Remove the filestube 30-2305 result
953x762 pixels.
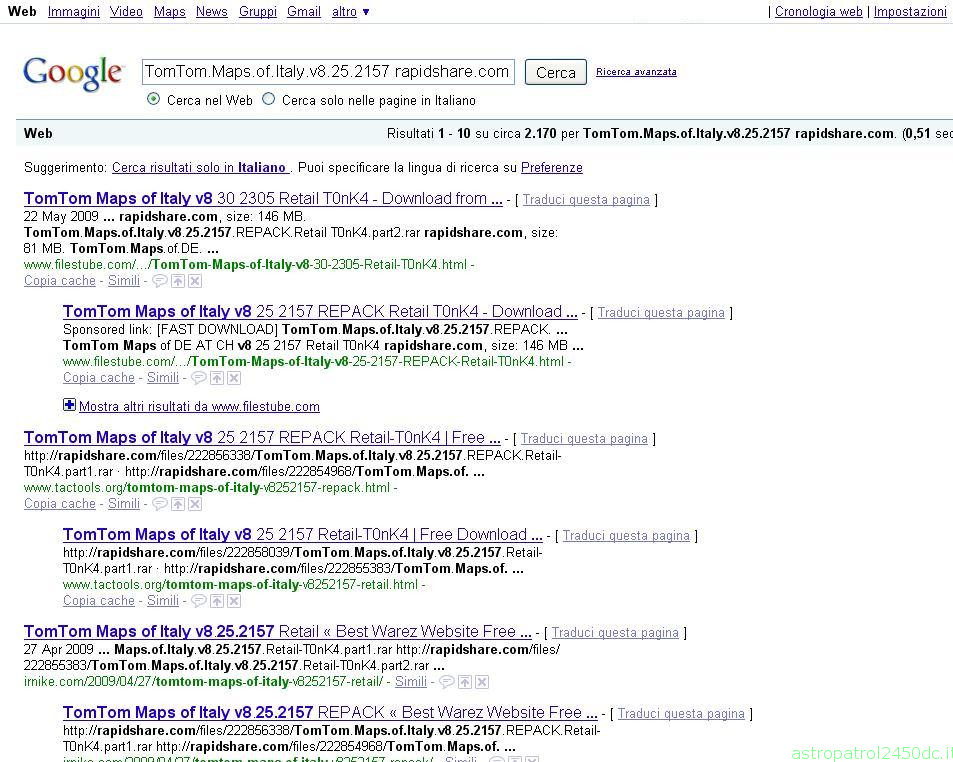[195, 281]
